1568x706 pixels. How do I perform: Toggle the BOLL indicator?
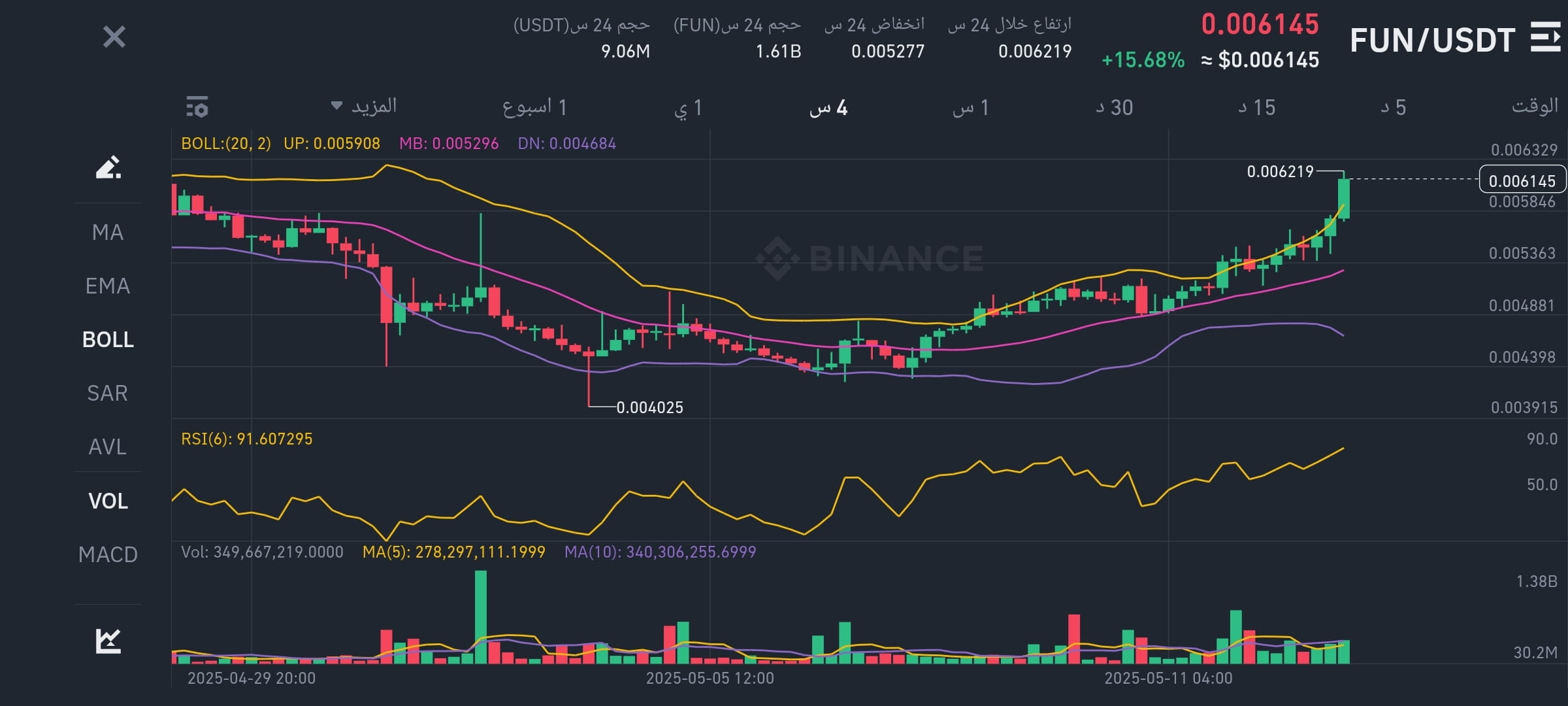point(108,339)
